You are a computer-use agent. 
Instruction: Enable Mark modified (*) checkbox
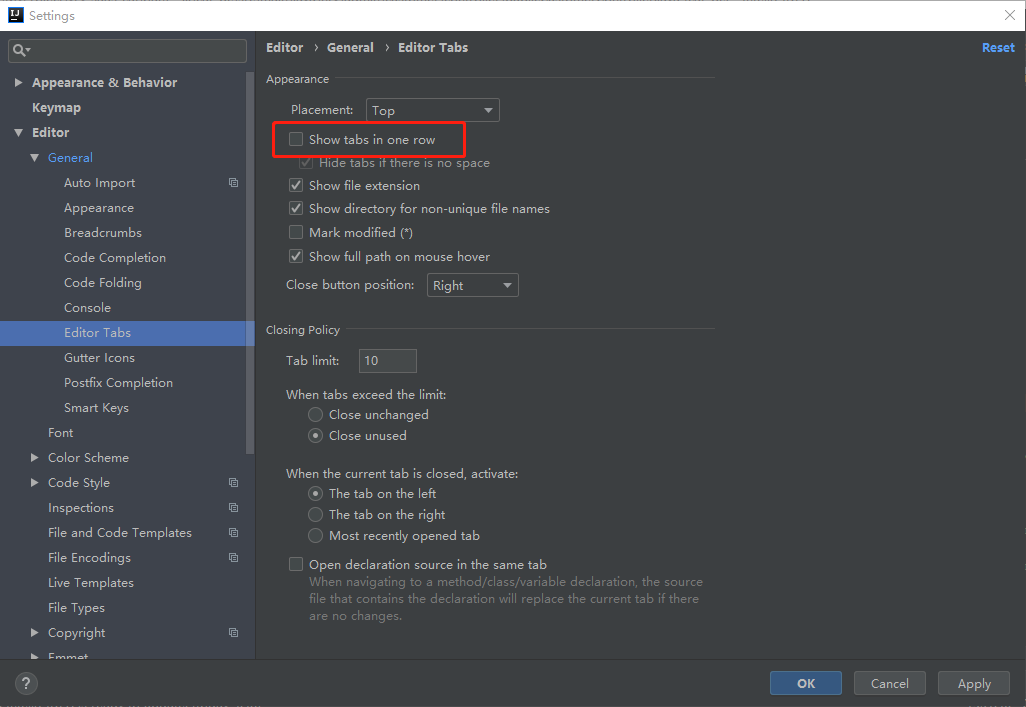point(296,232)
